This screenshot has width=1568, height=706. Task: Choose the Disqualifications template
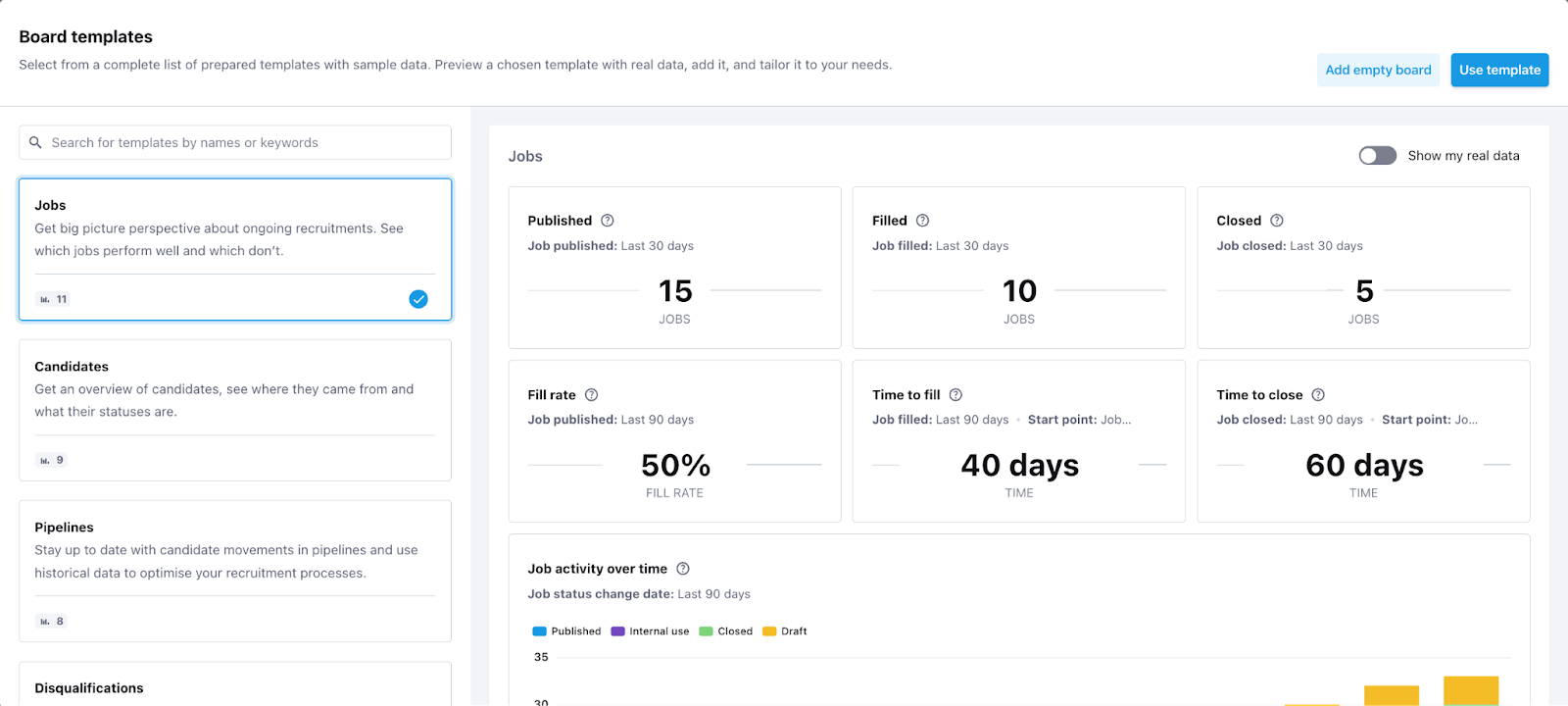235,686
